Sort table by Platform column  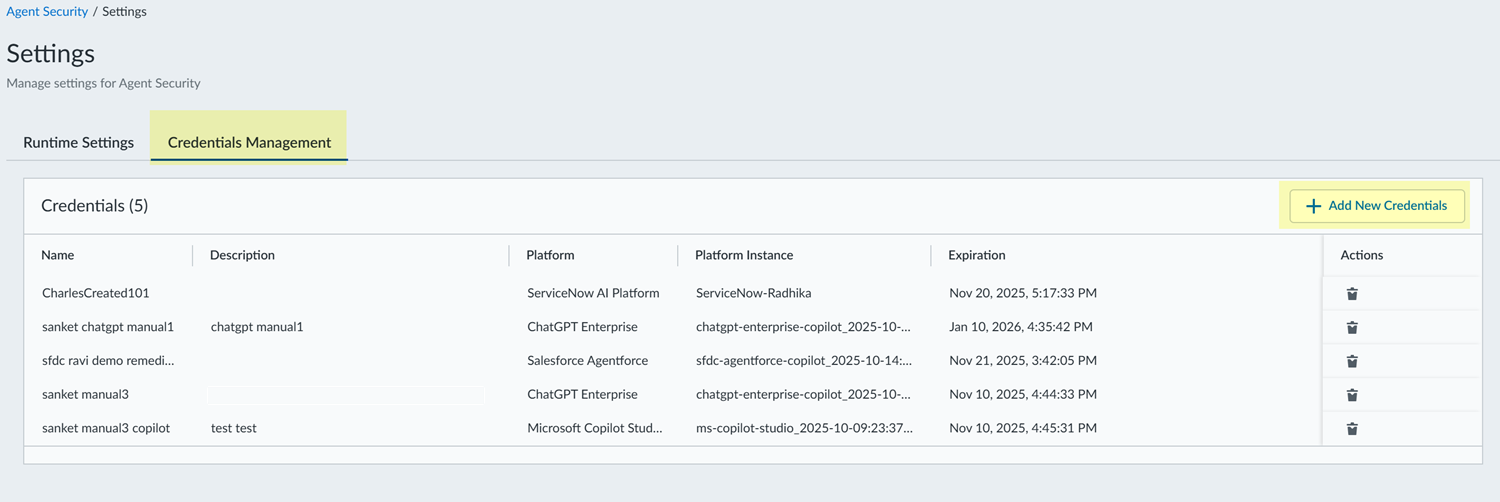click(550, 255)
